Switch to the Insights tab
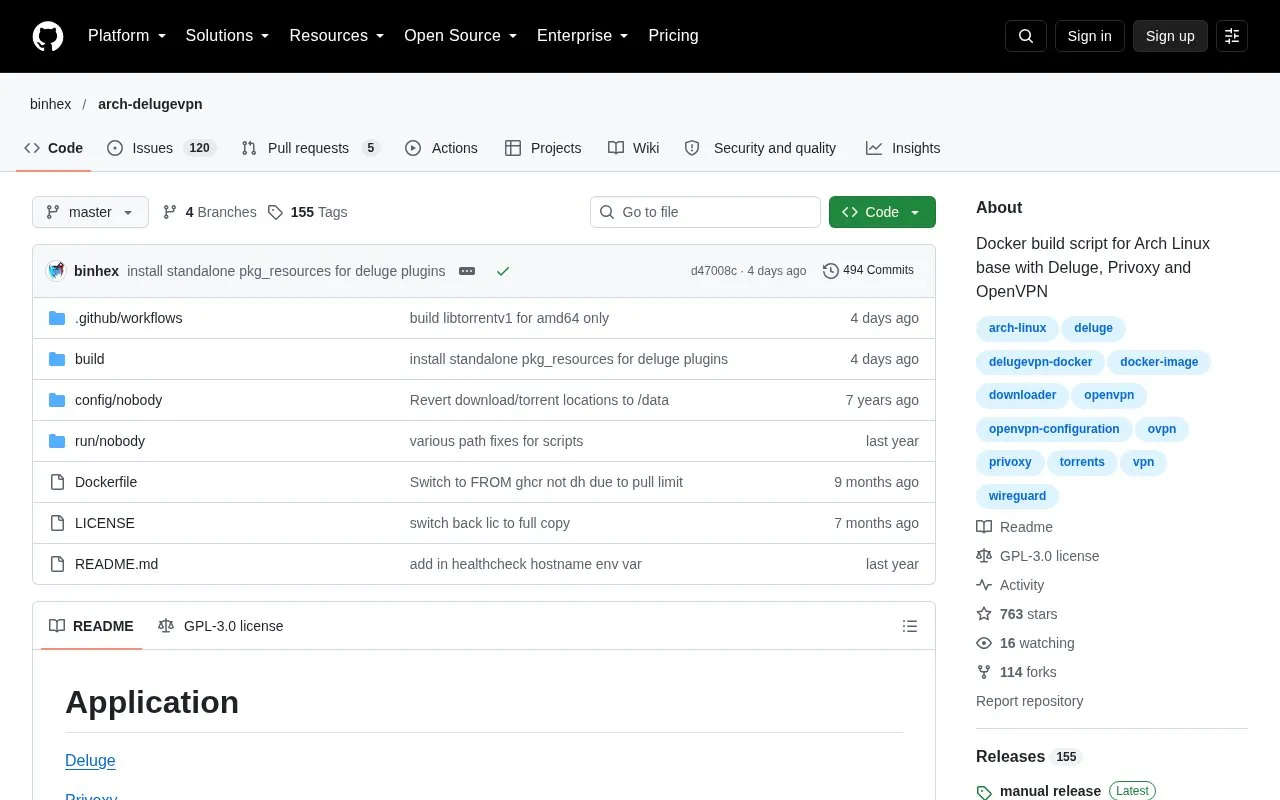Viewport: 1280px width, 800px height. [903, 148]
